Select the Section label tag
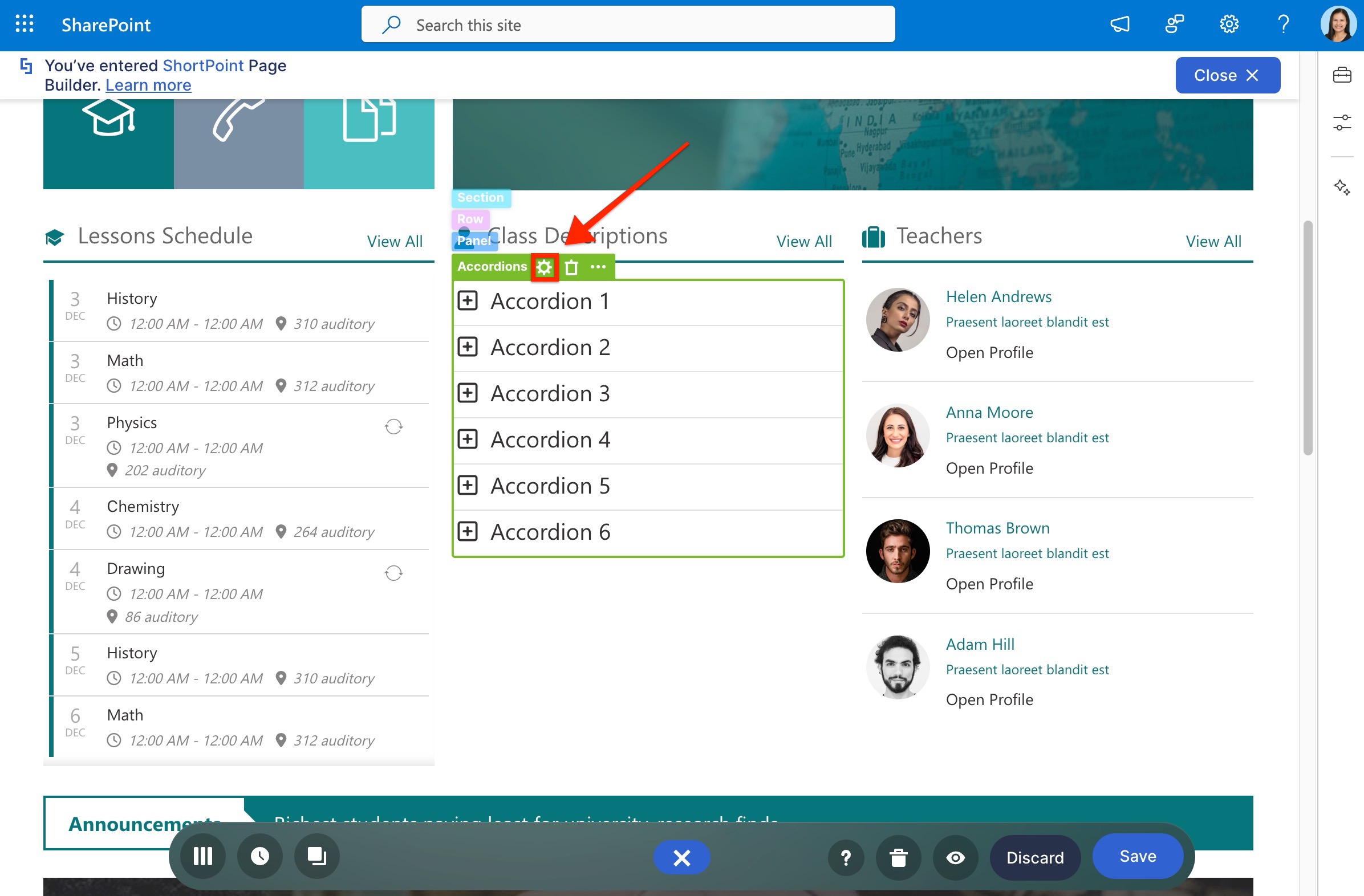 coord(480,198)
